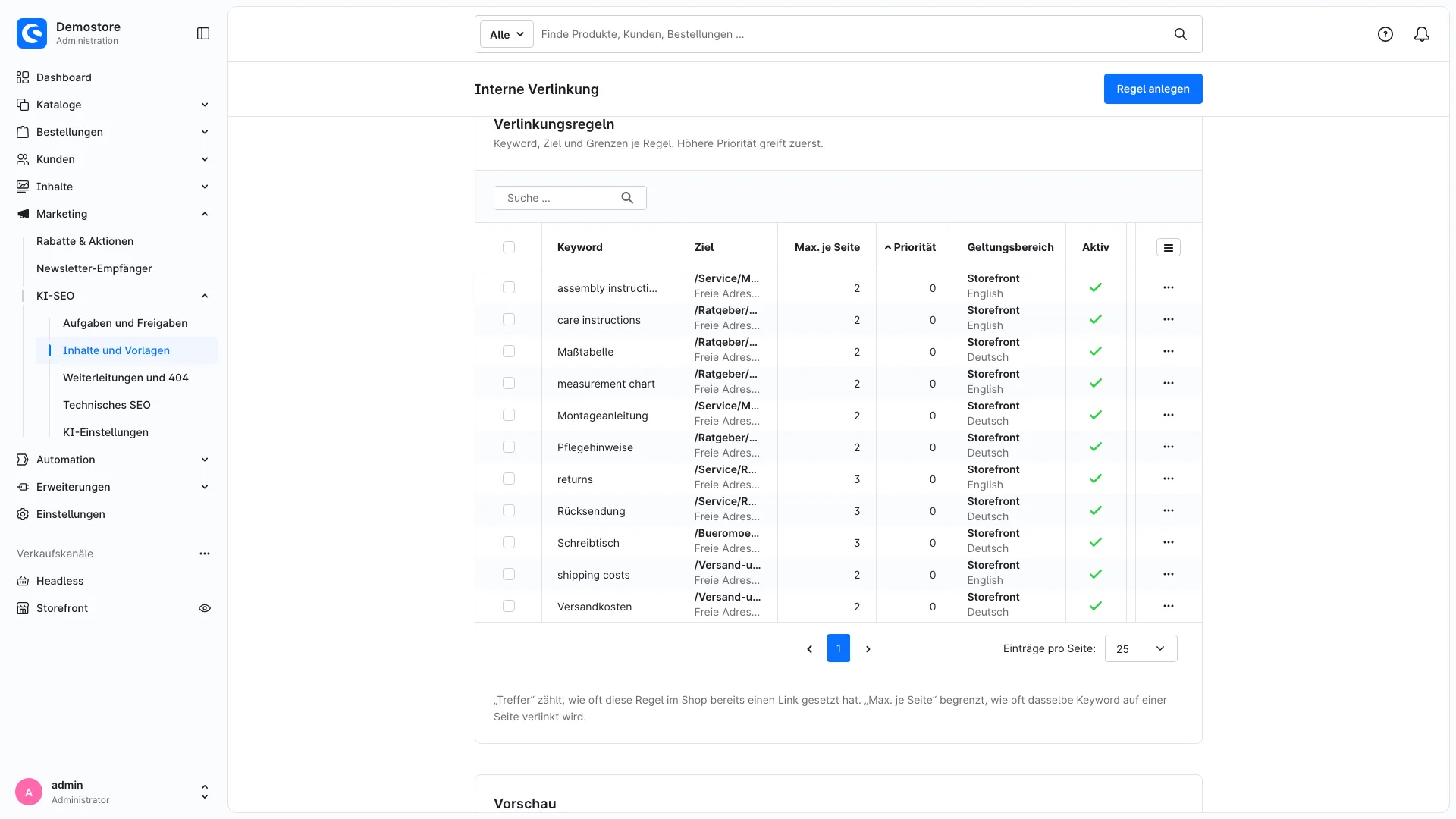Open row actions for returns rule
Screen dimensions: 1456x819
click(1169, 479)
